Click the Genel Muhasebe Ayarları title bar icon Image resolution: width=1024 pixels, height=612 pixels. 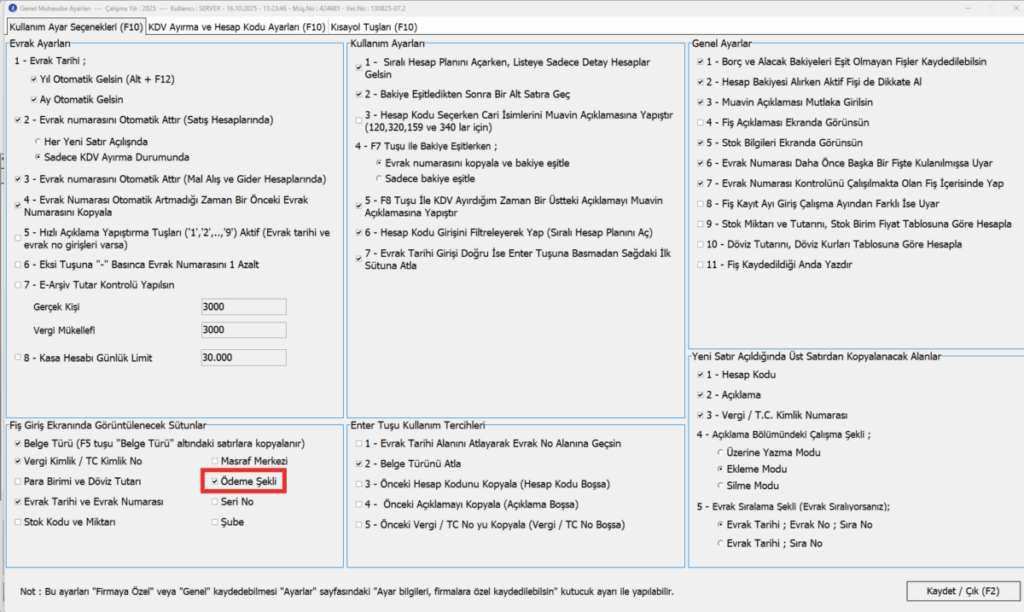tap(12, 8)
